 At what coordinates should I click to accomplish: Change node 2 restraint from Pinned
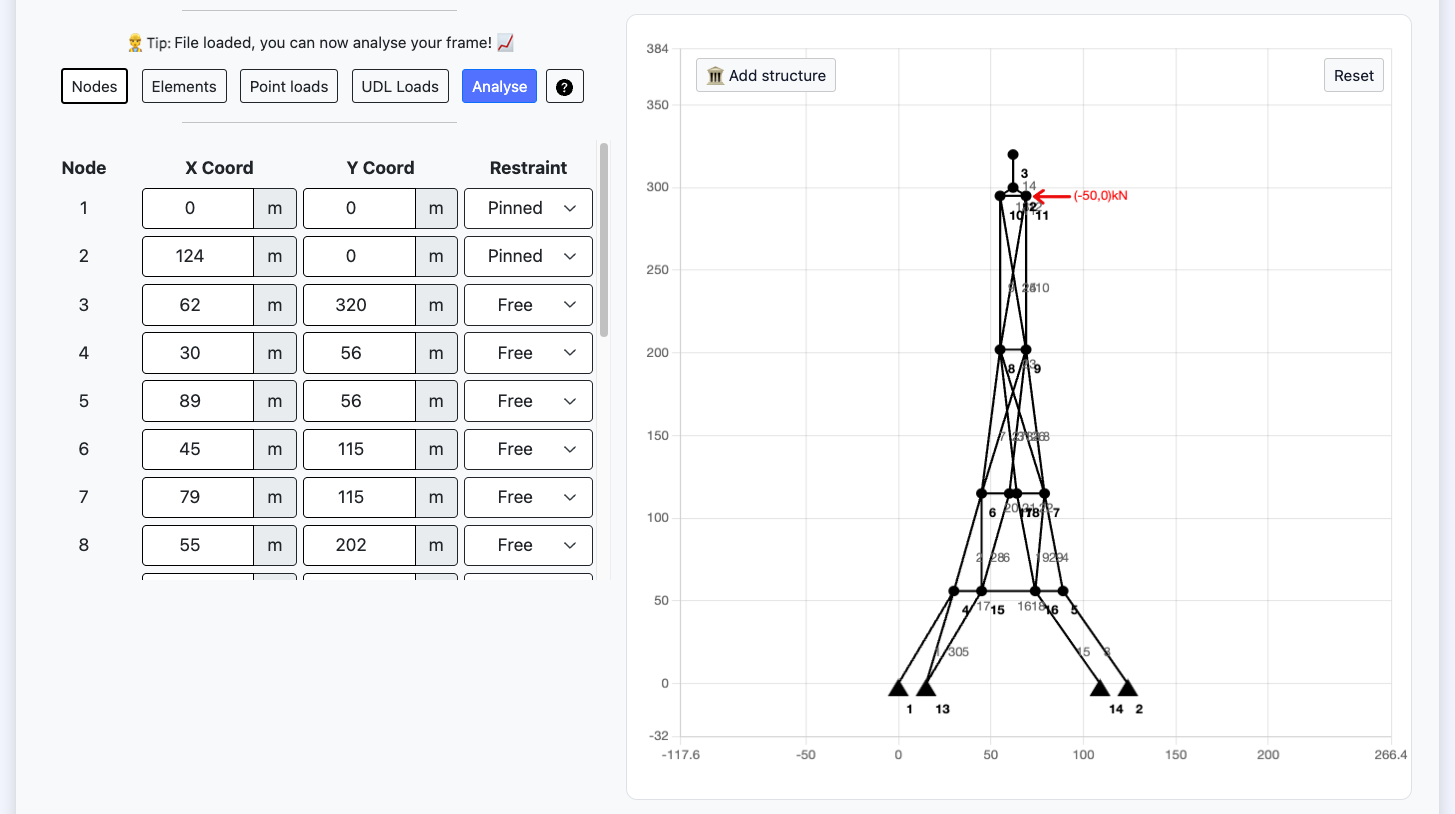coord(528,256)
